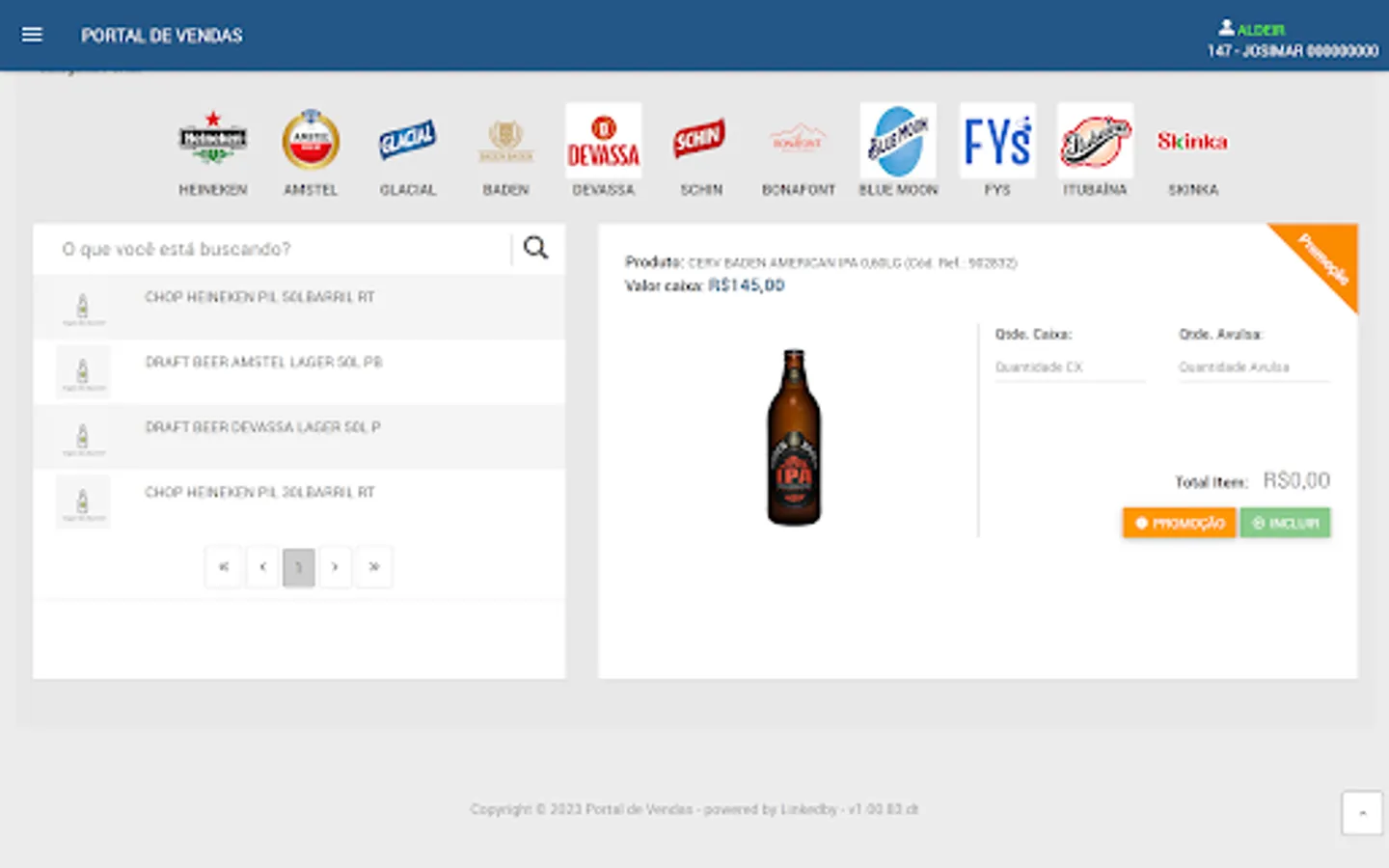Select the Amstel brand logo
The height and width of the screenshot is (868, 1389).
point(311,140)
